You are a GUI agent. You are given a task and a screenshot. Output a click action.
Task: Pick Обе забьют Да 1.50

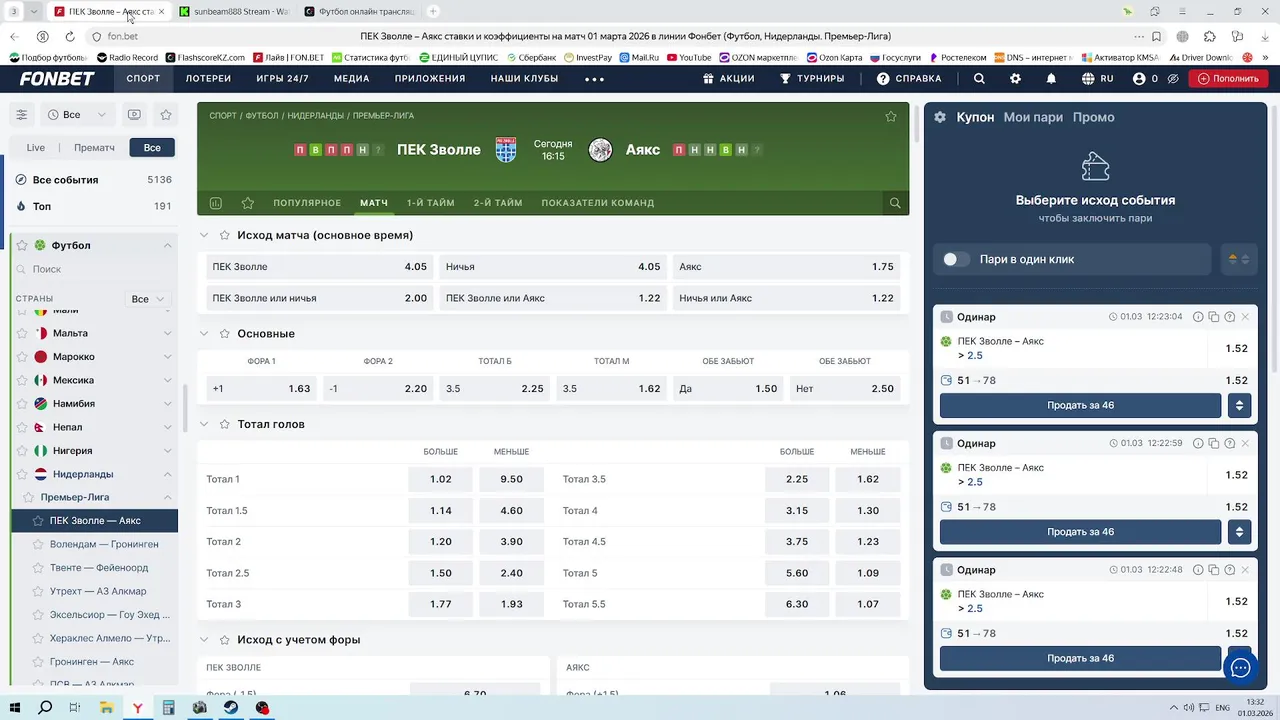[x=728, y=388]
